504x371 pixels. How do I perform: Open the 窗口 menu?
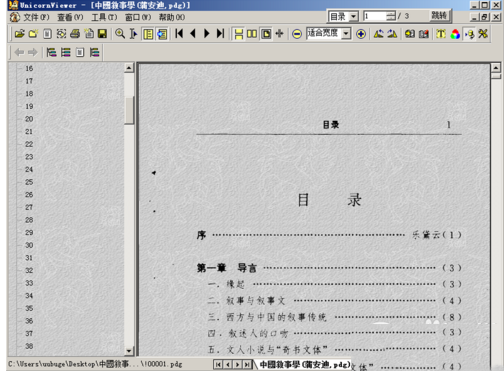[138, 17]
